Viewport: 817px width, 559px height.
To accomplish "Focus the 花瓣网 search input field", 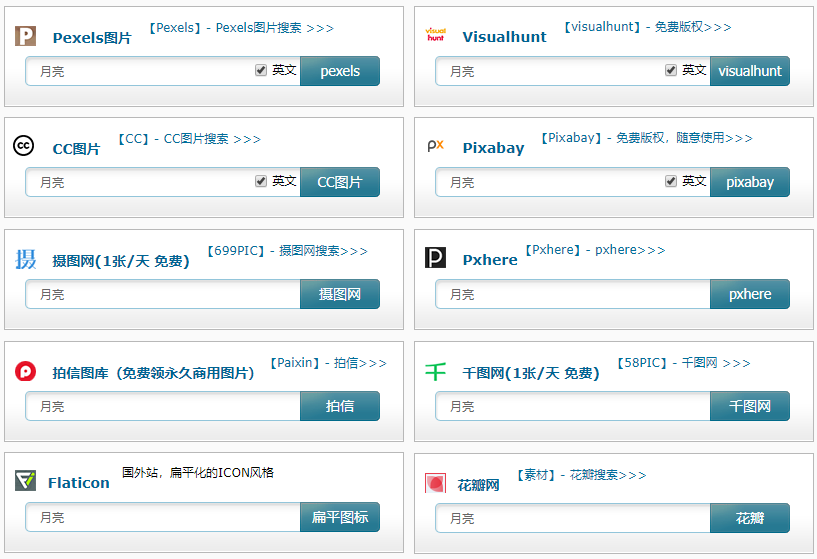I will coord(573,518).
